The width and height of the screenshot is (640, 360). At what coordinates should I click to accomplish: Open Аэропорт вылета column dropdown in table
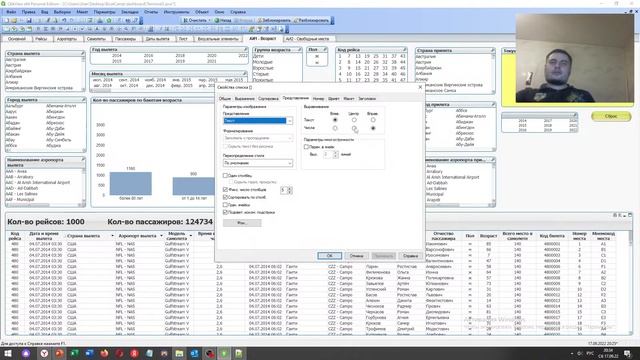click(x=161, y=236)
